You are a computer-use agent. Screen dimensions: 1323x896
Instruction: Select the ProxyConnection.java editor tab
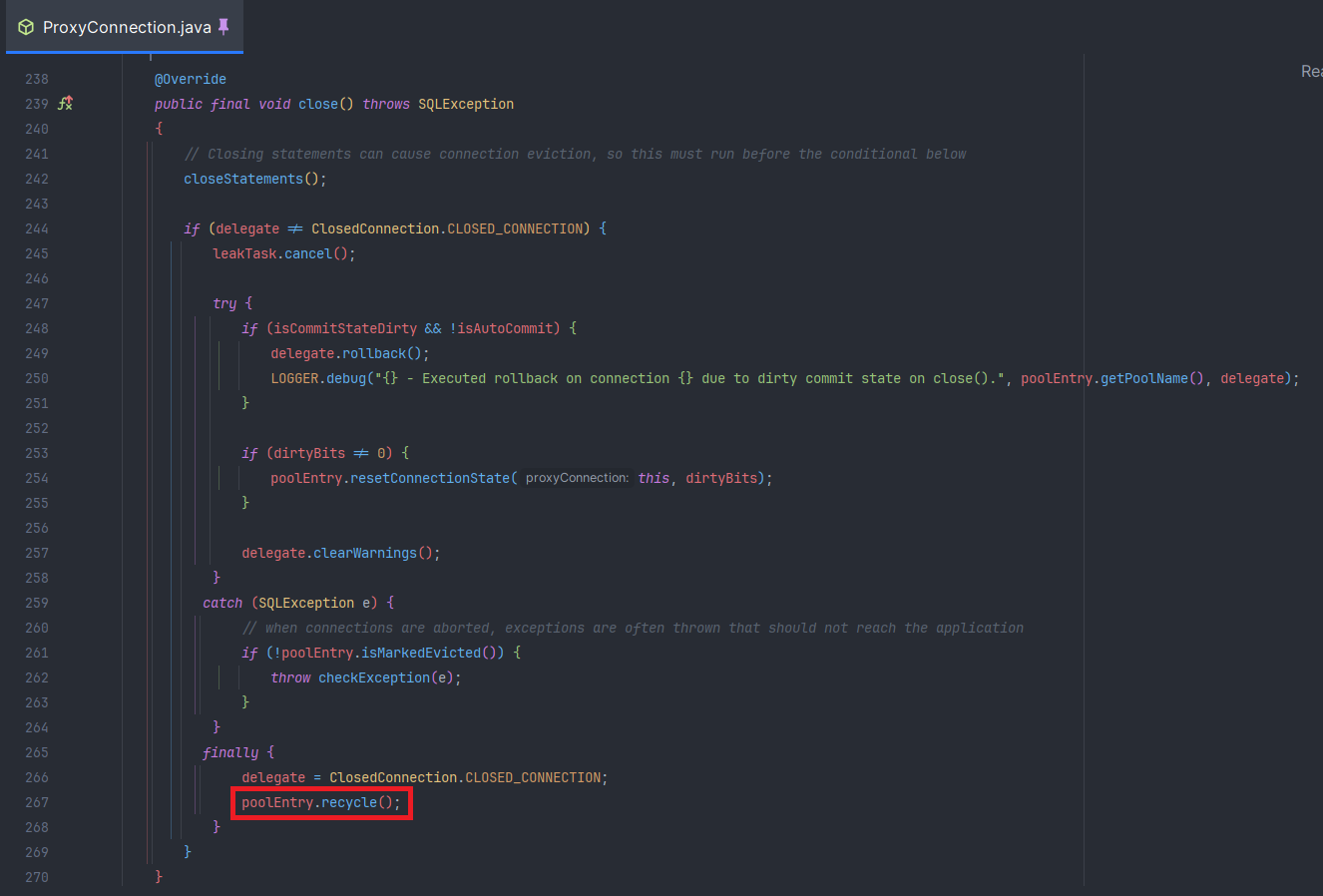point(125,27)
